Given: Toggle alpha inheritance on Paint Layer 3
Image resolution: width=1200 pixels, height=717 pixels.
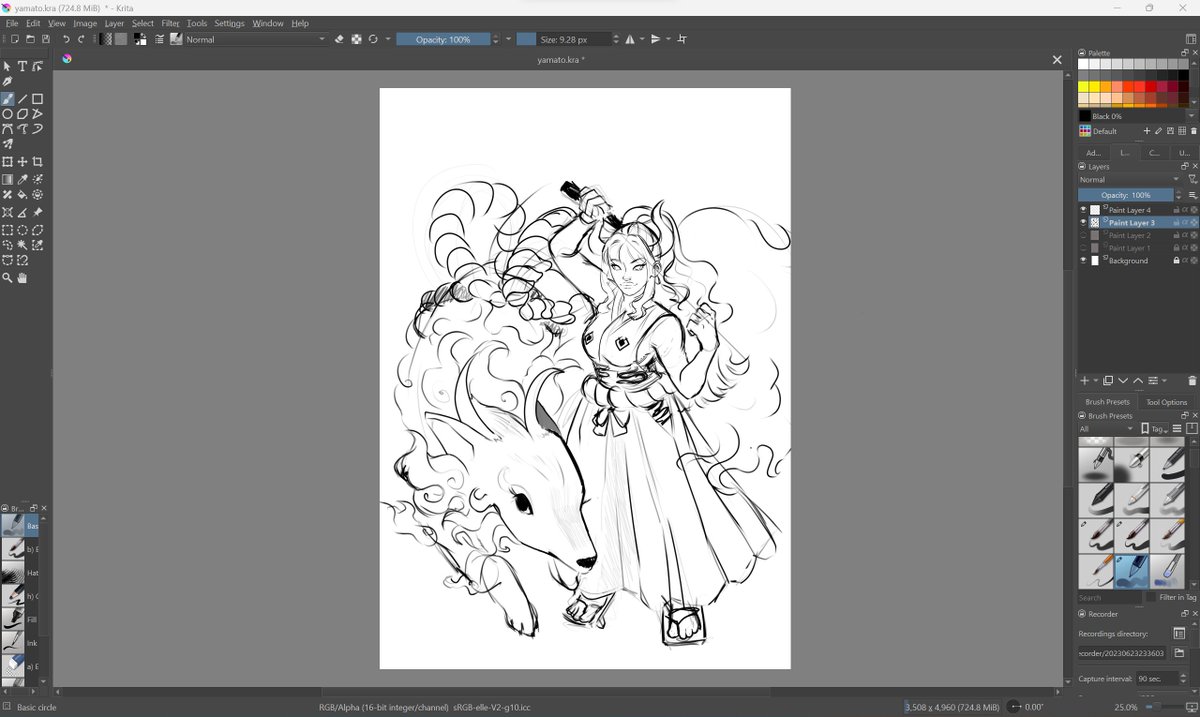Looking at the screenshot, I should pyautogui.click(x=1185, y=223).
